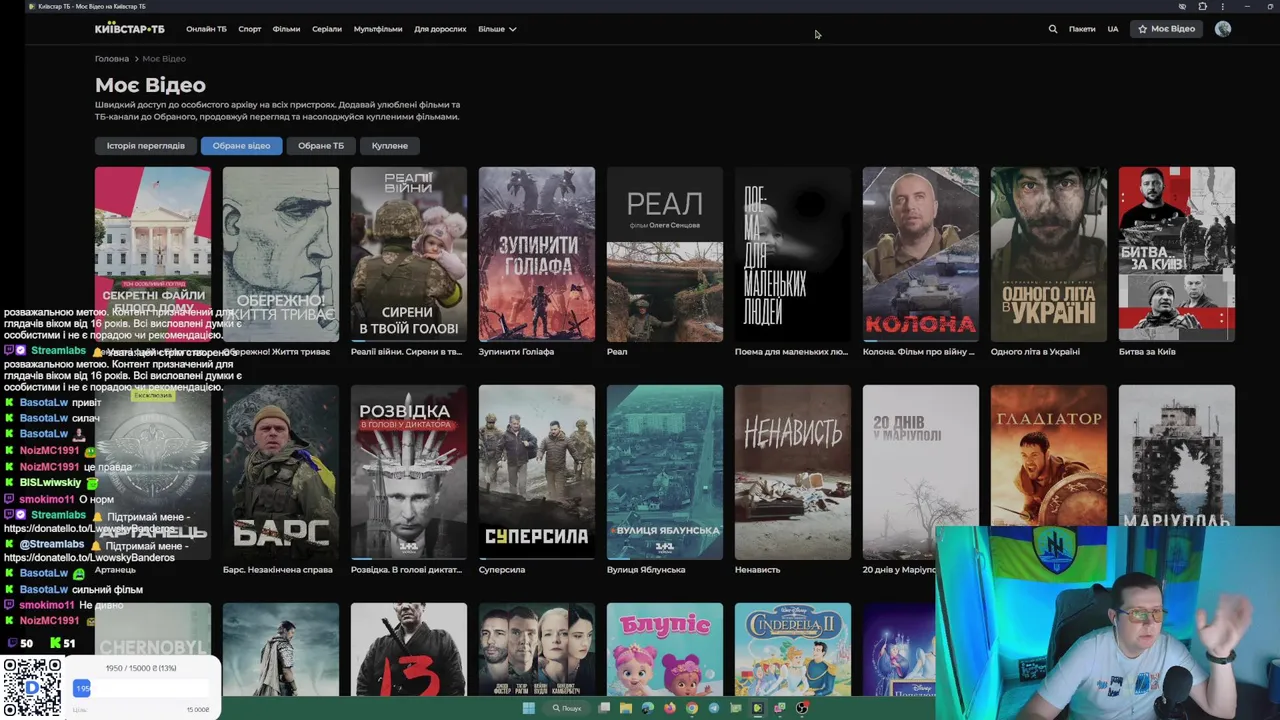Open the Барс film poster
The width and height of the screenshot is (1280, 720).
point(281,472)
